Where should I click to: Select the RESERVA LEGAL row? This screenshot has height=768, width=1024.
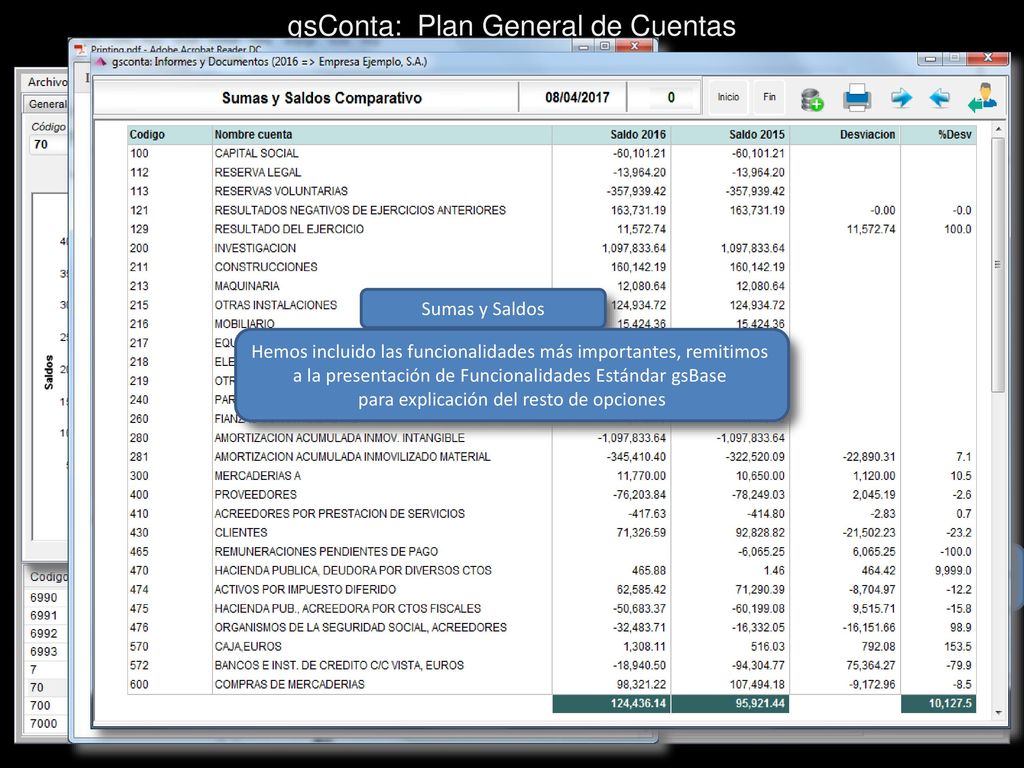click(552, 172)
